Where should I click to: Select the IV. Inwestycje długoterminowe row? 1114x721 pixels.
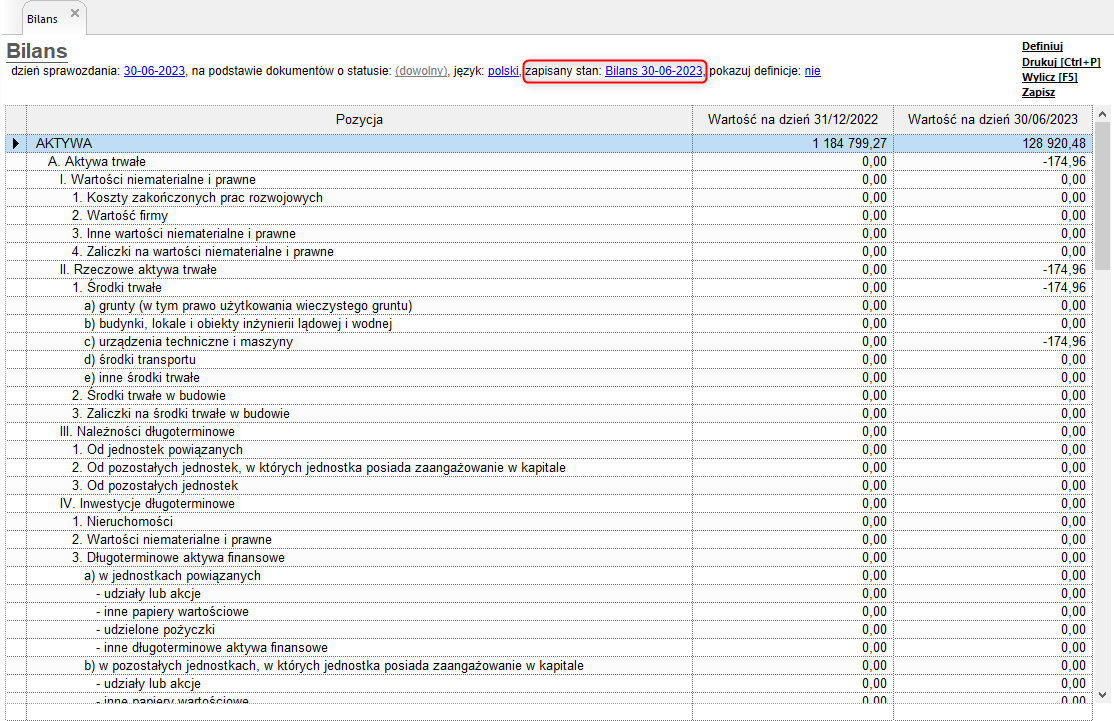coord(146,504)
